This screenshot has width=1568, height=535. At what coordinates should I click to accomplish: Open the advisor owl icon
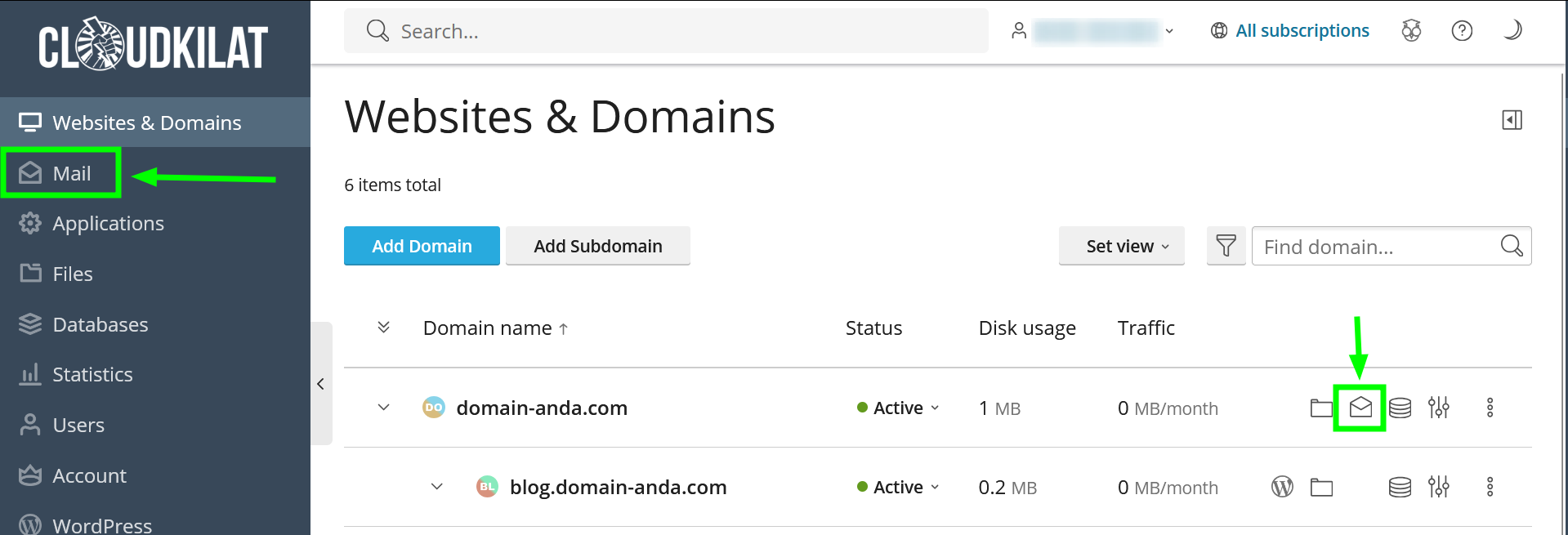point(1411,31)
